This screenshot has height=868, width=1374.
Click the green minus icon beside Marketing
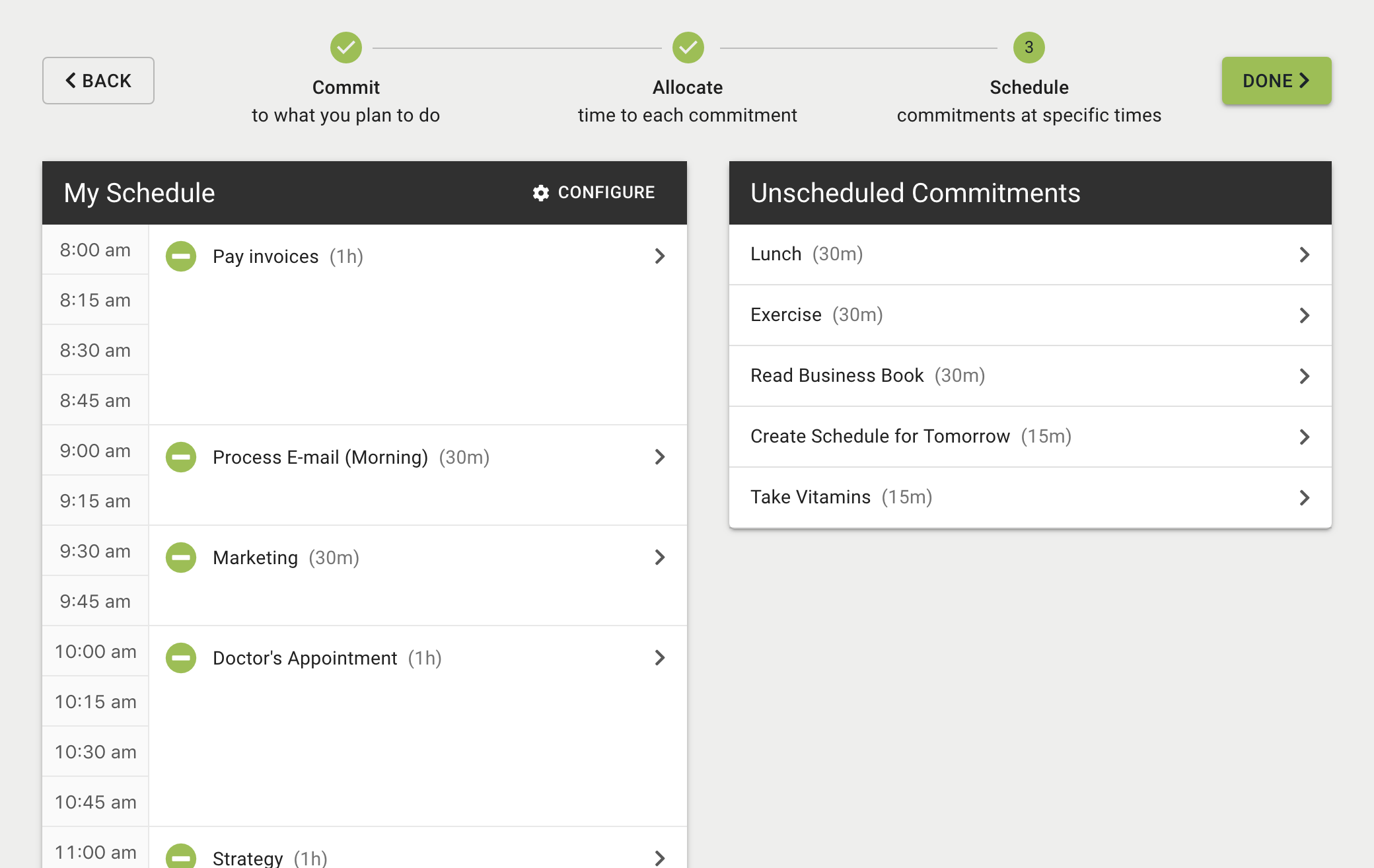(181, 558)
